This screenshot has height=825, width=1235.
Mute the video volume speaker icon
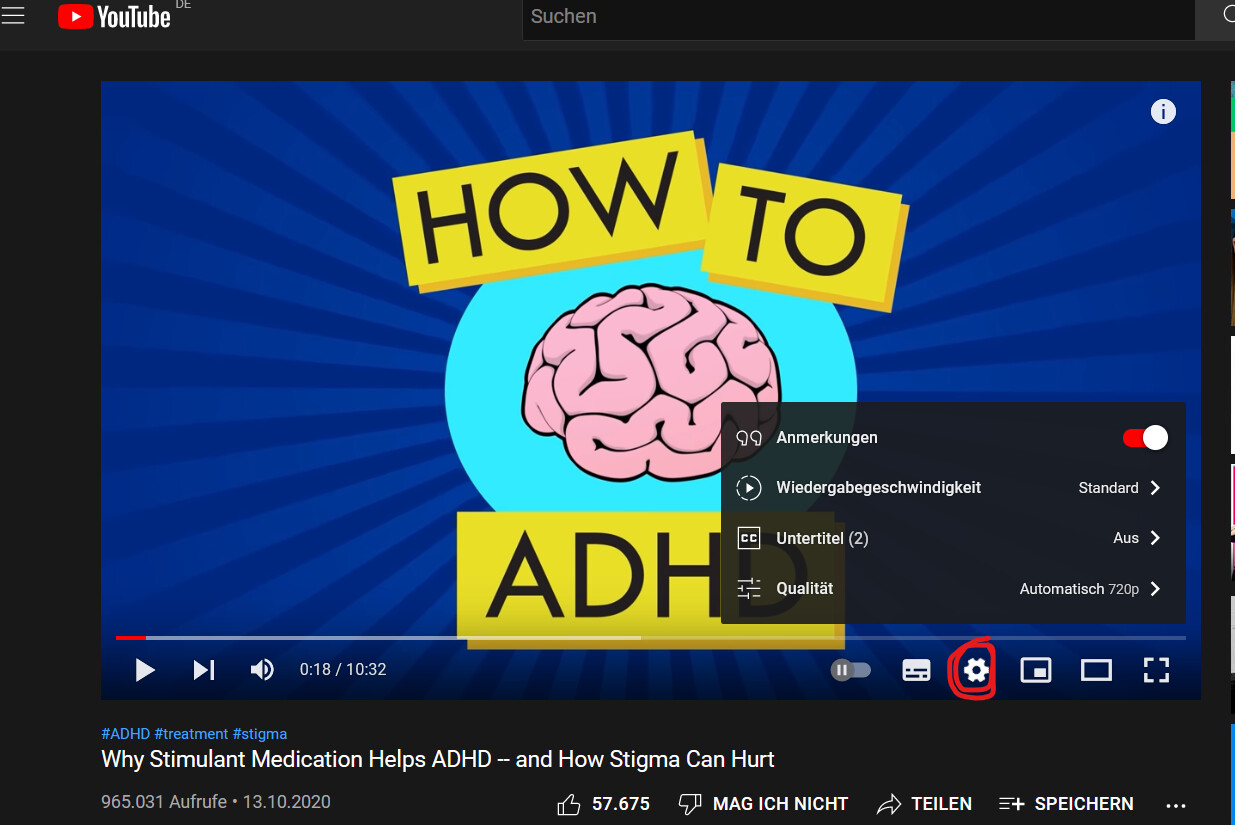tap(262, 670)
